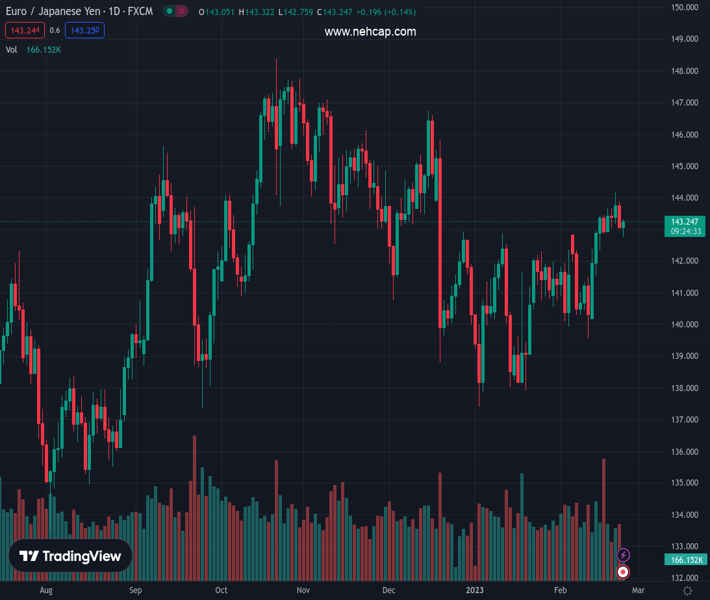Click the red circle event marker
Screen dimensions: 710x600
(624, 572)
